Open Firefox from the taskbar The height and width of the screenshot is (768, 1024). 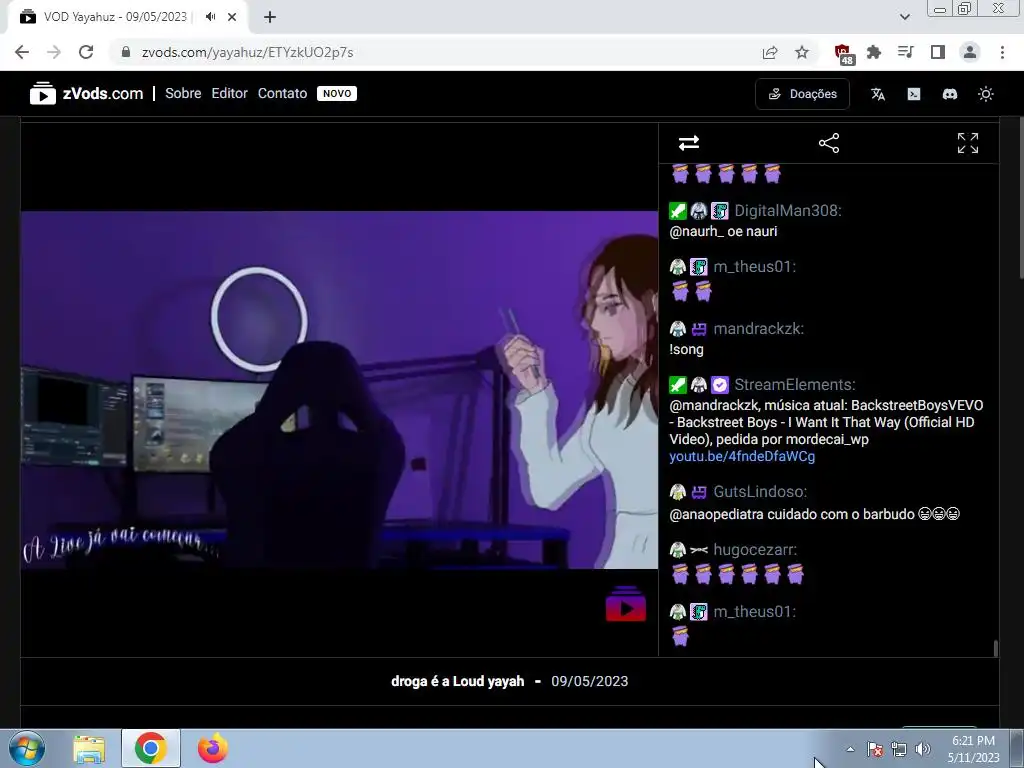pos(213,748)
